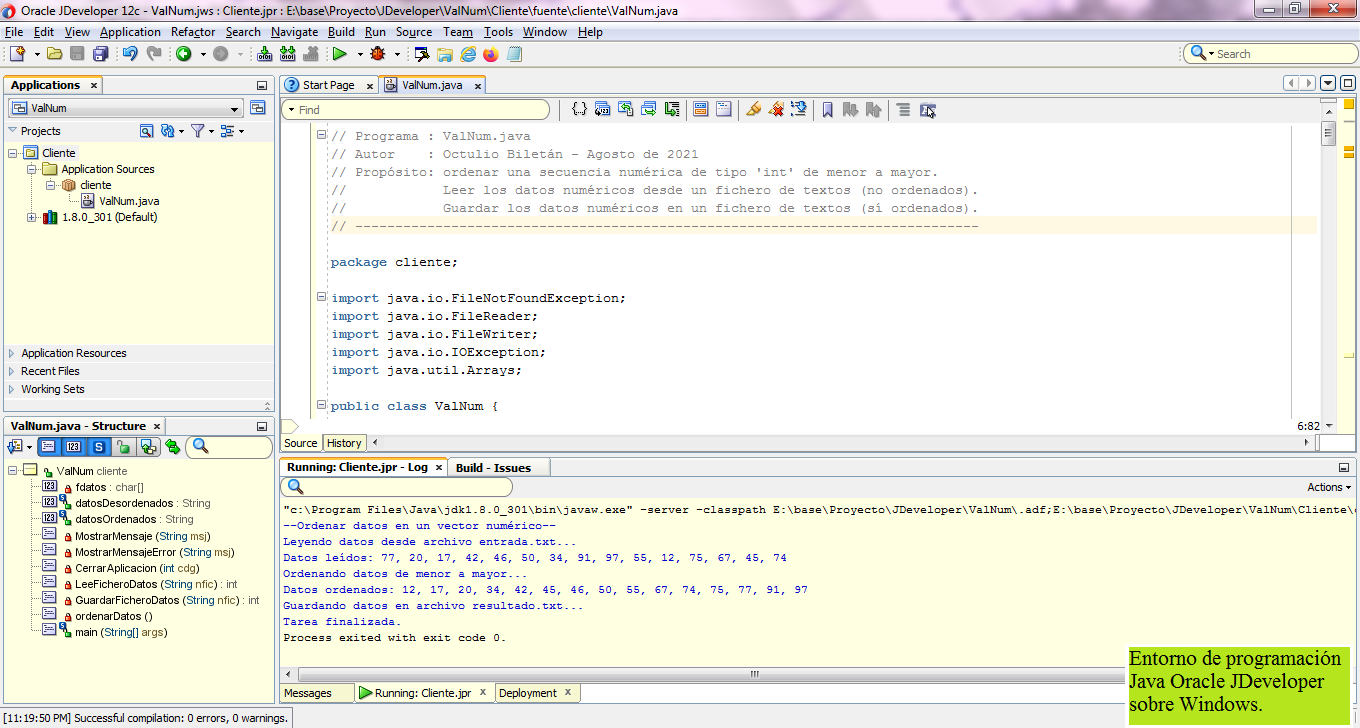This screenshot has width=1360, height=728.
Task: Switch editor to History view
Action: click(344, 443)
